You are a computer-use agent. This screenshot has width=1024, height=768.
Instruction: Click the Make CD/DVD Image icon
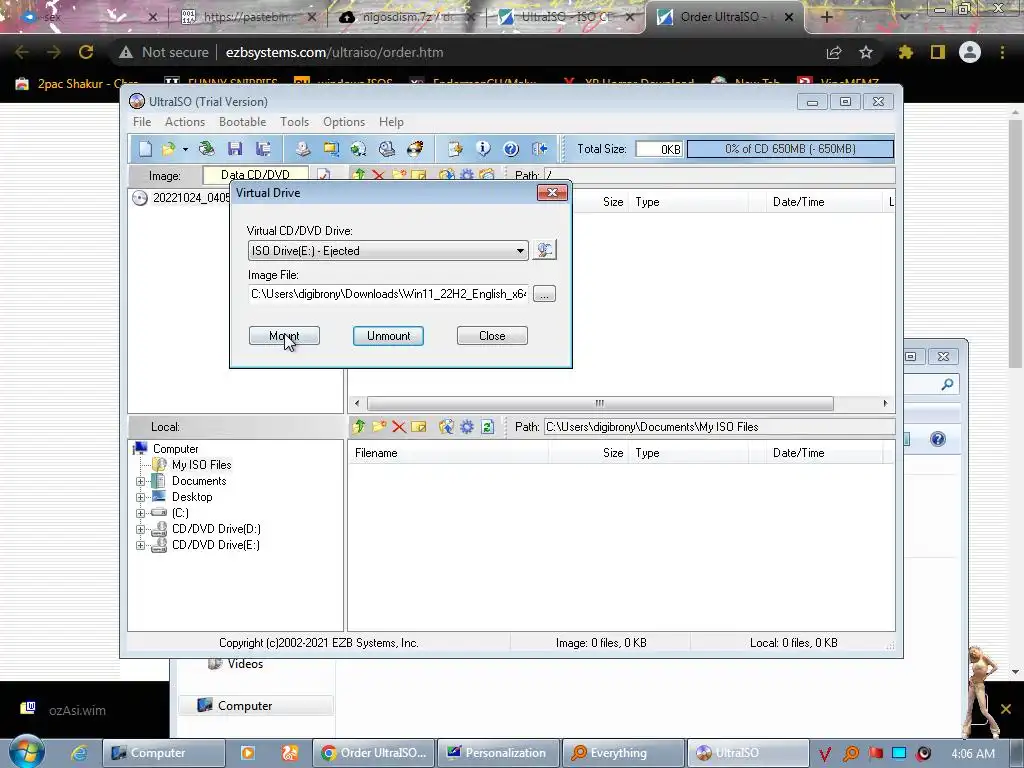(302, 149)
